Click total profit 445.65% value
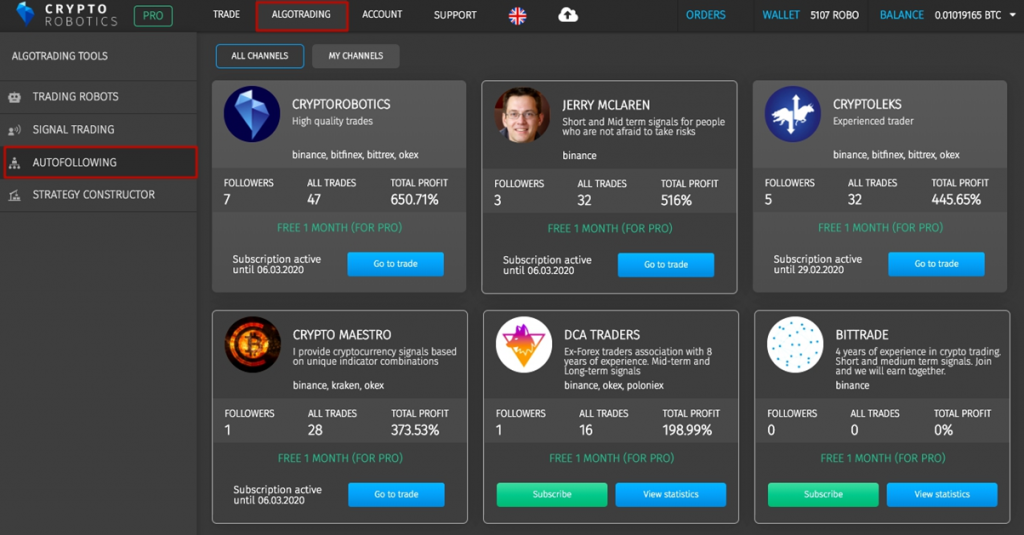1024x535 pixels. click(956, 200)
